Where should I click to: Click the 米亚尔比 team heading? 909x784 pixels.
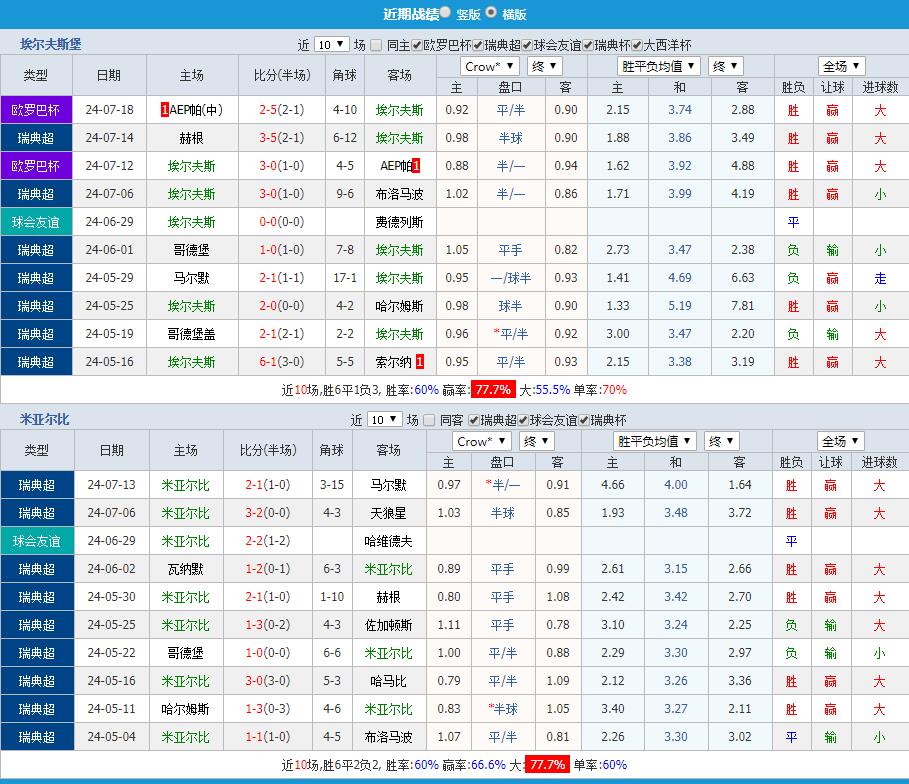click(44, 419)
